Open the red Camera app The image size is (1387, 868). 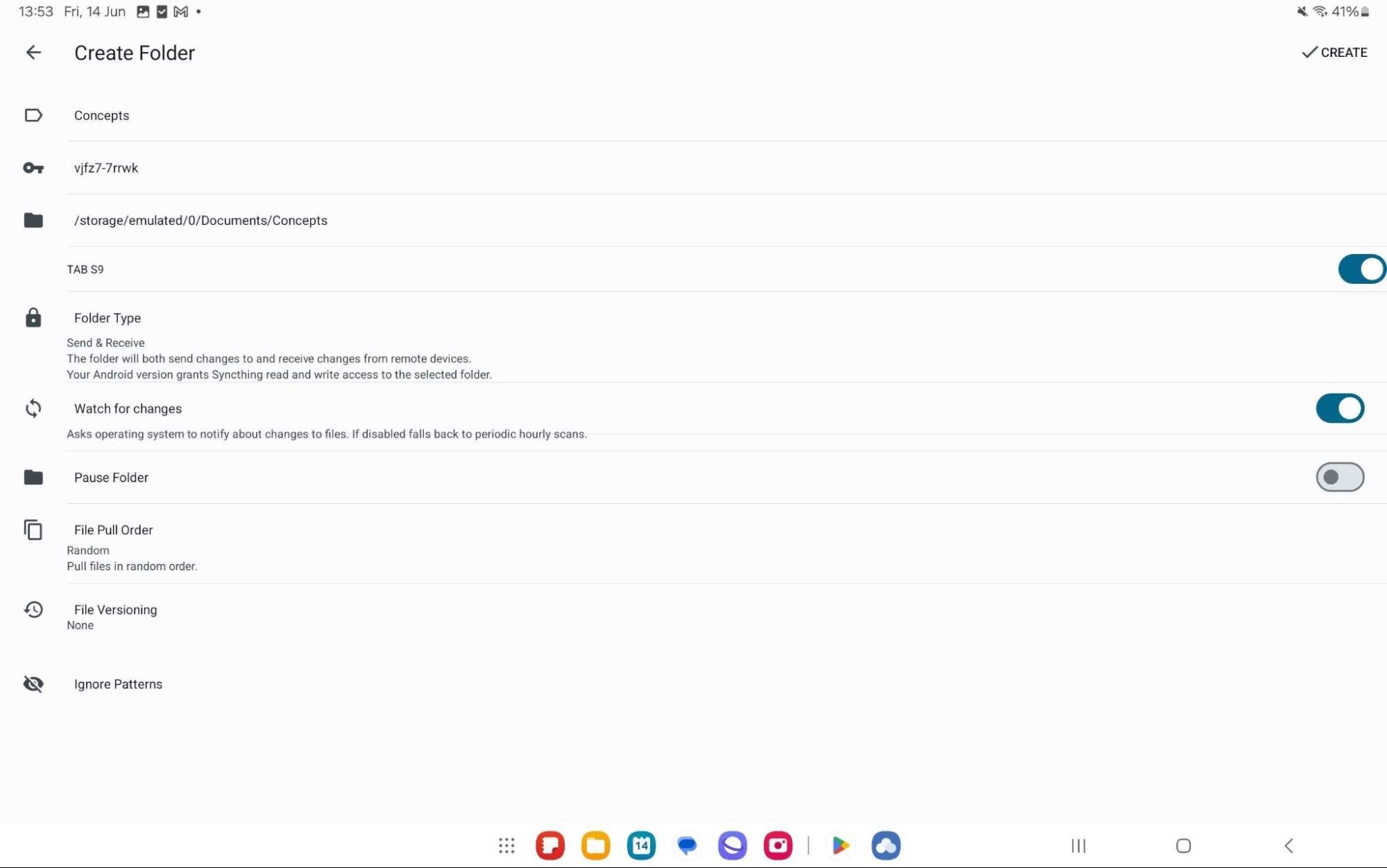pyautogui.click(x=778, y=845)
